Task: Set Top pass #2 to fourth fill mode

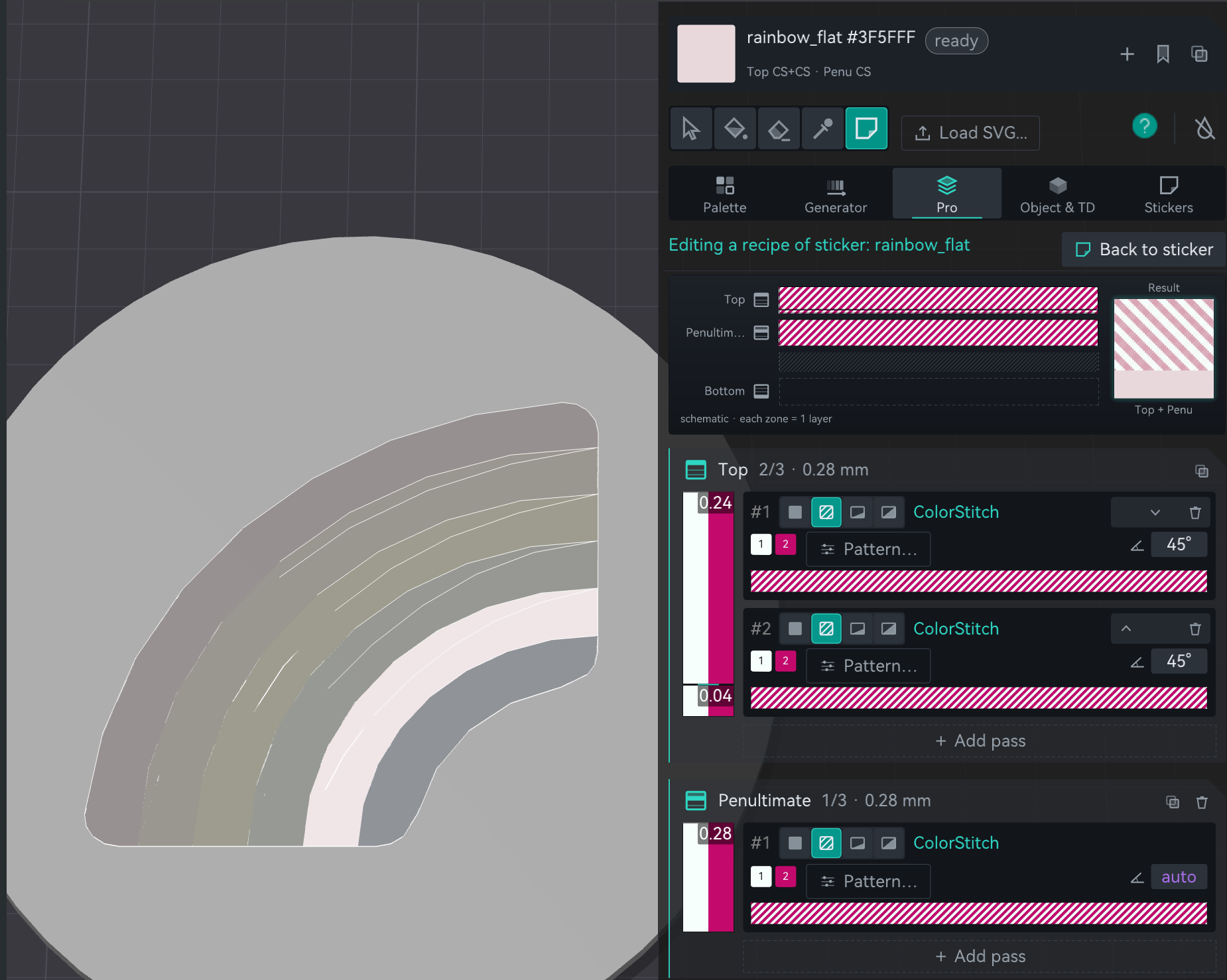Action: [889, 629]
